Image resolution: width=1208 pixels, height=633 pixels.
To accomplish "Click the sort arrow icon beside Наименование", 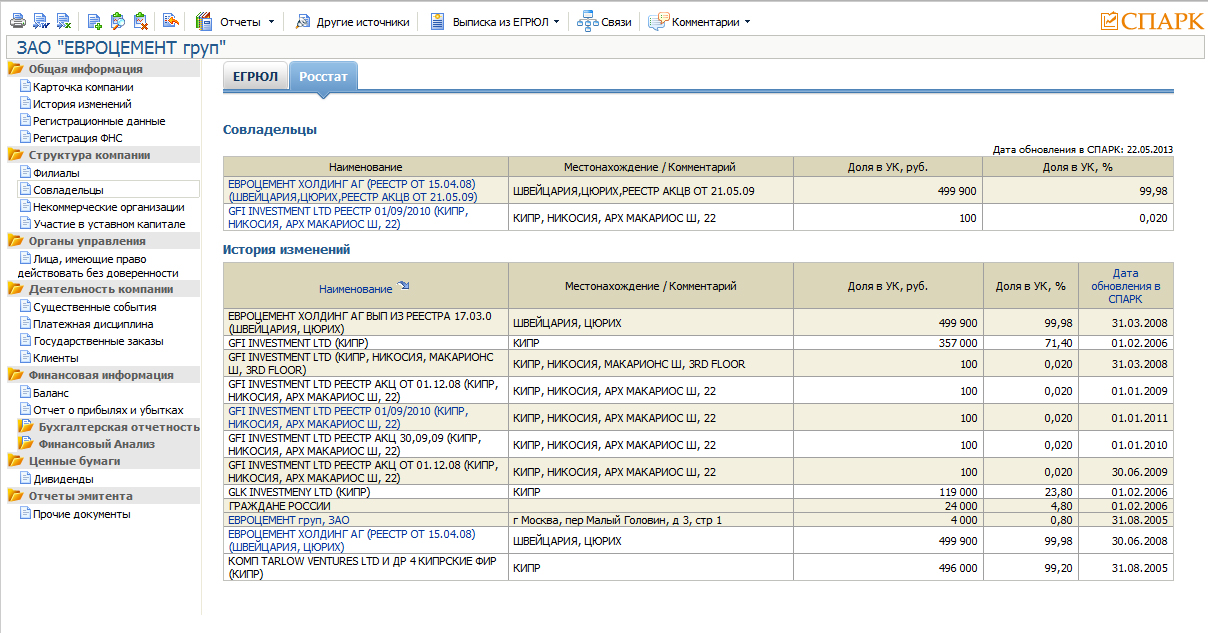I will pyautogui.click(x=403, y=286).
